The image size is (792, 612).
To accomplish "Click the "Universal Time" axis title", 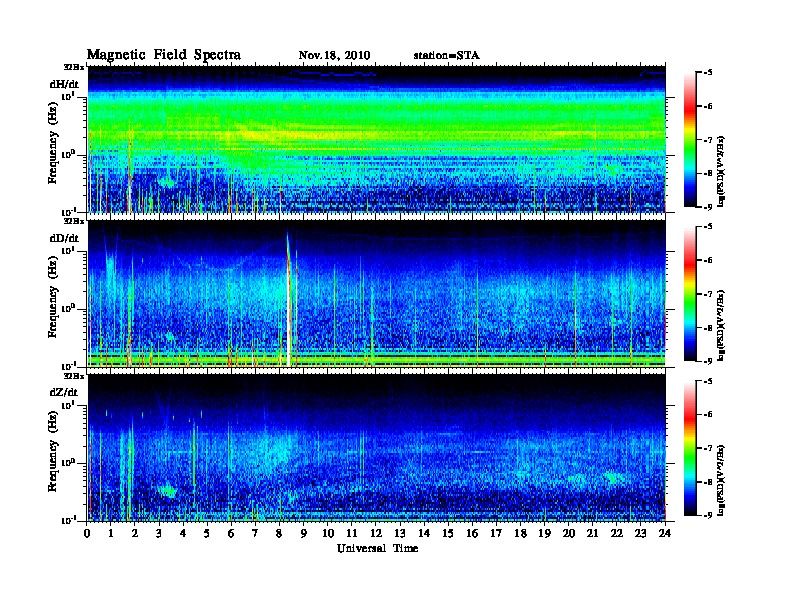I will tap(377, 548).
